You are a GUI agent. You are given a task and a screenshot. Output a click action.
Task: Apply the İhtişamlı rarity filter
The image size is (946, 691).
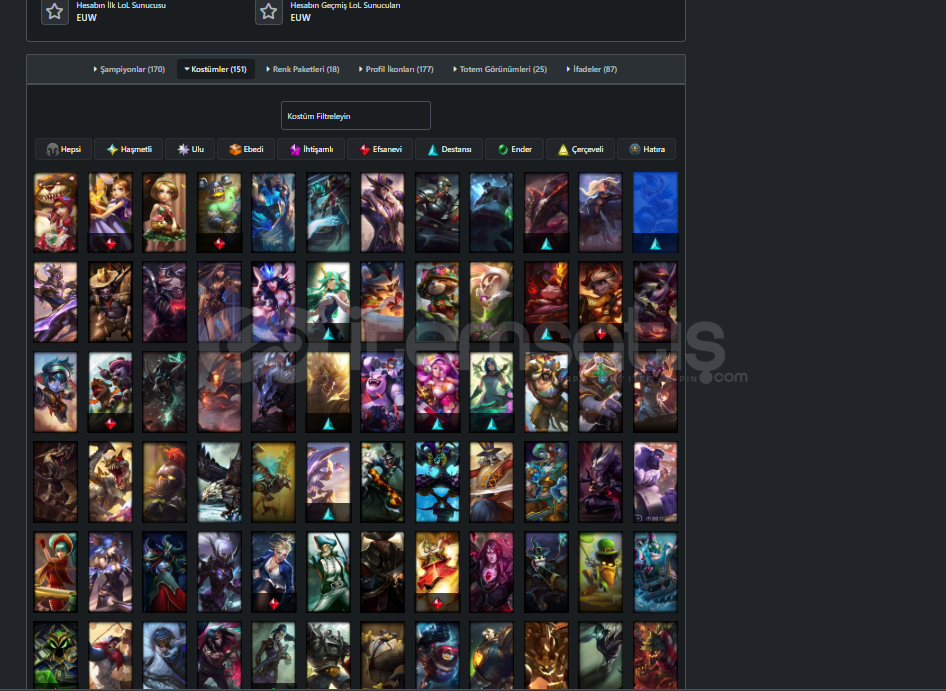coord(311,149)
